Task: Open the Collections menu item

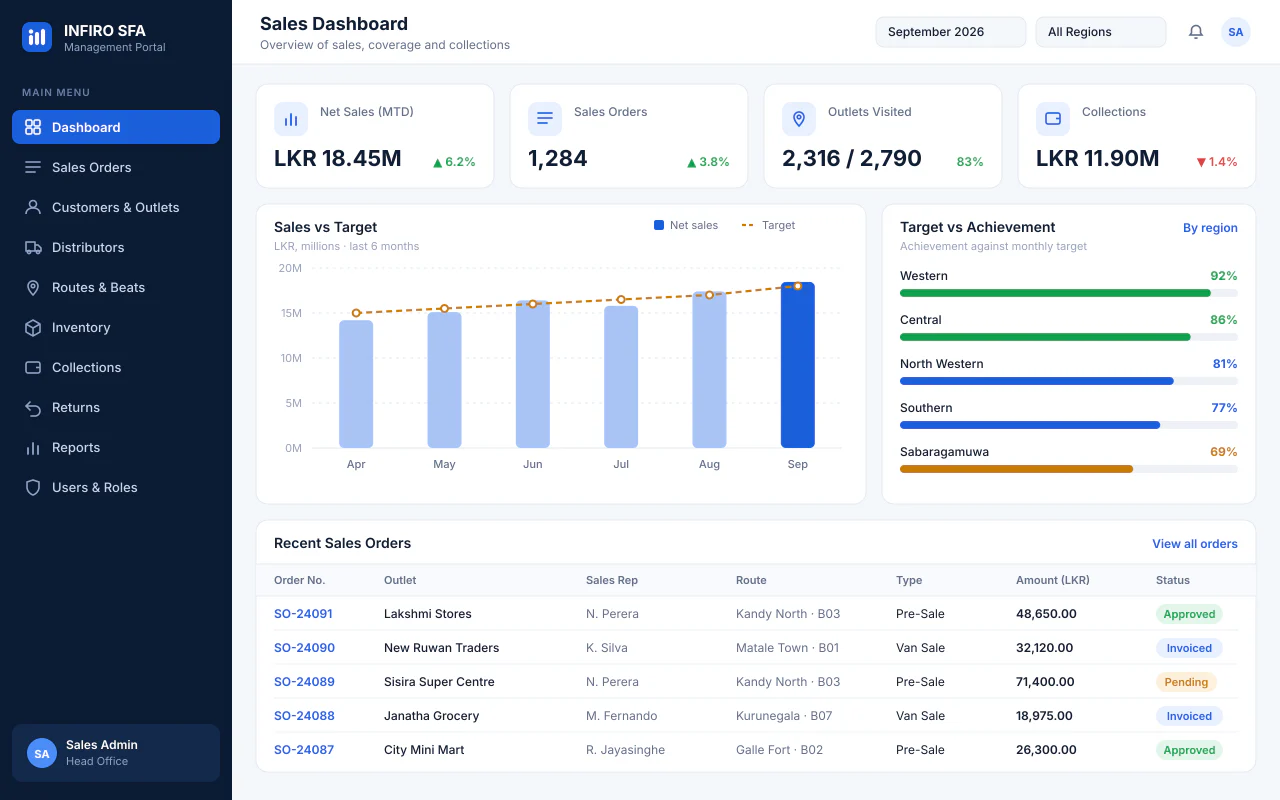Action: click(x=116, y=367)
